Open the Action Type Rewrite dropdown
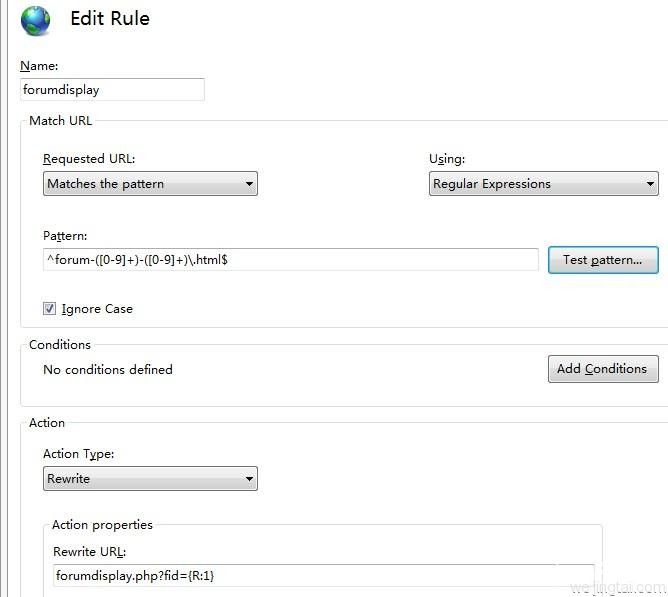This screenshot has height=597, width=668. click(x=150, y=479)
